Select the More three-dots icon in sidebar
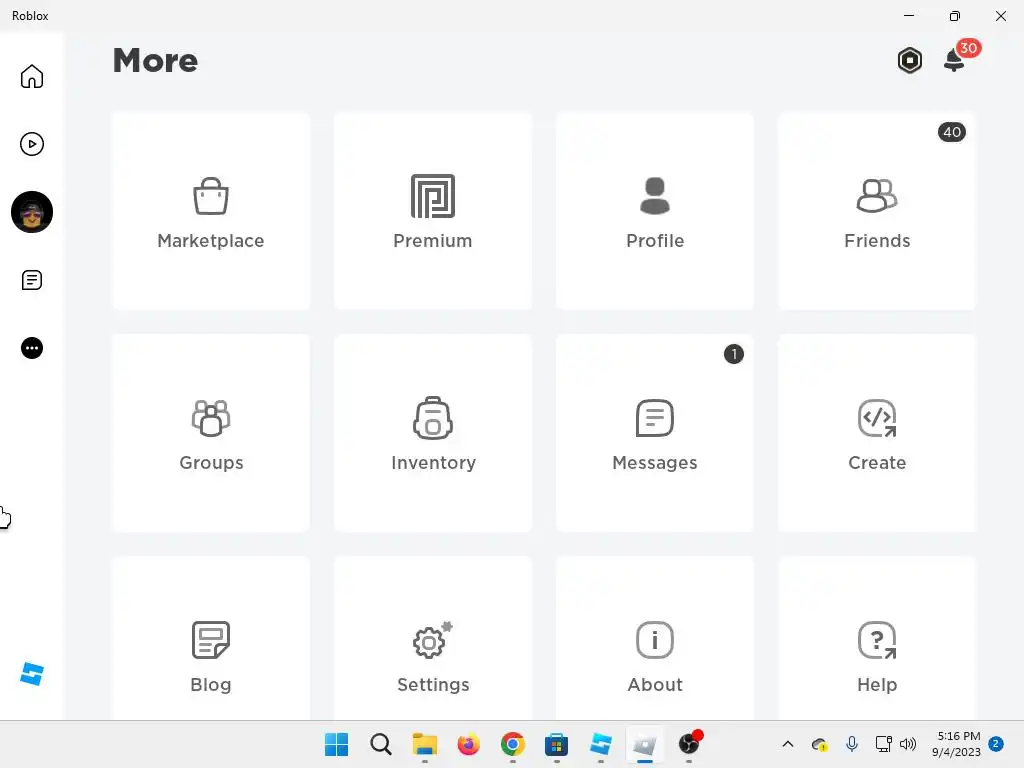This screenshot has height=768, width=1024. coord(31,348)
